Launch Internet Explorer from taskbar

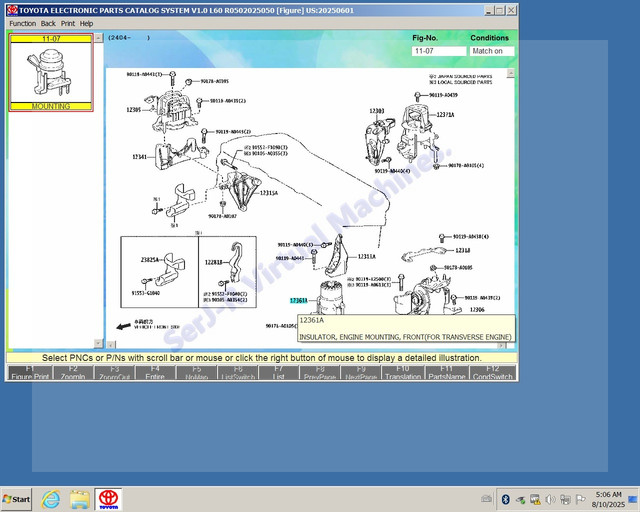tap(51, 499)
